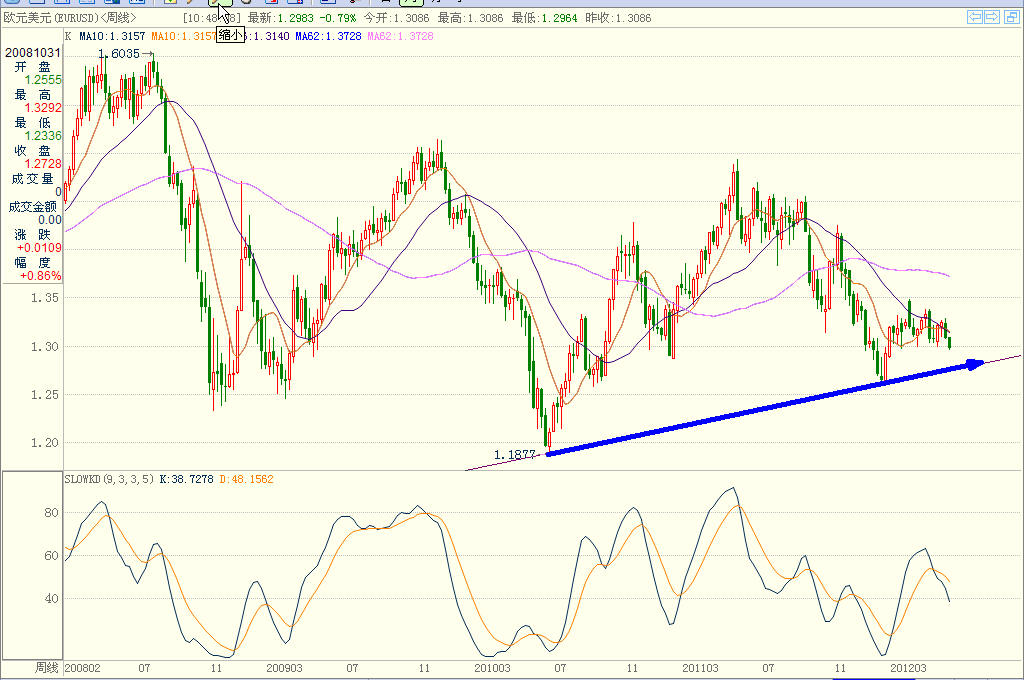Click the 1.35 price axis label
The width and height of the screenshot is (1024, 680).
pos(44,298)
